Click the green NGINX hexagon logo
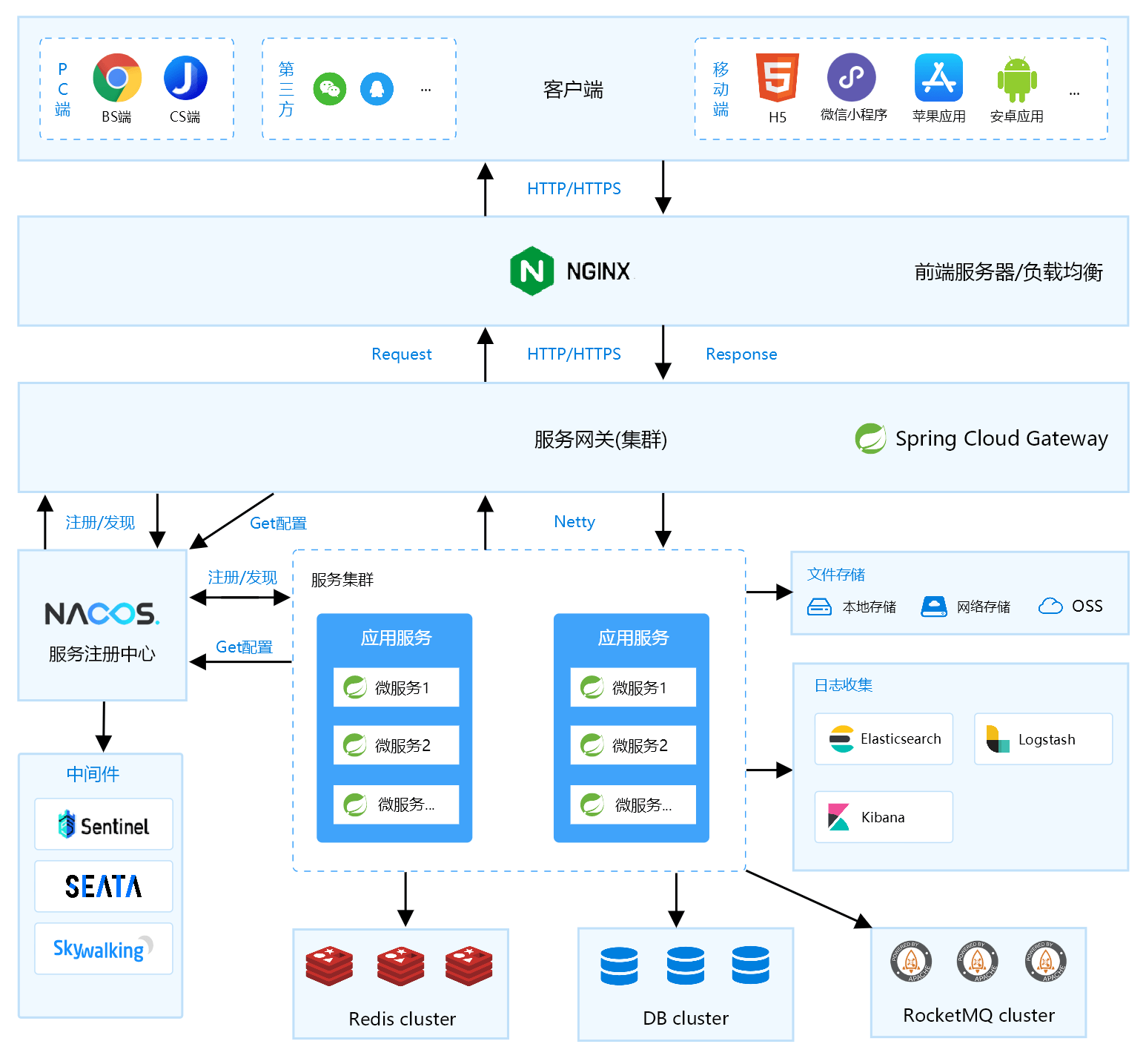Screen dimensions: 1146x1064 tap(532, 271)
